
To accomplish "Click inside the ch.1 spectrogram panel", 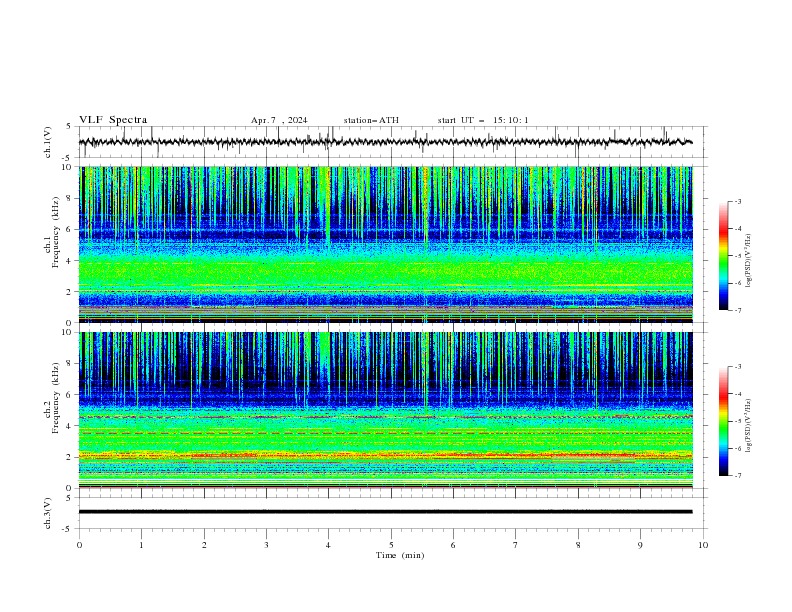I will pyautogui.click(x=385, y=244).
